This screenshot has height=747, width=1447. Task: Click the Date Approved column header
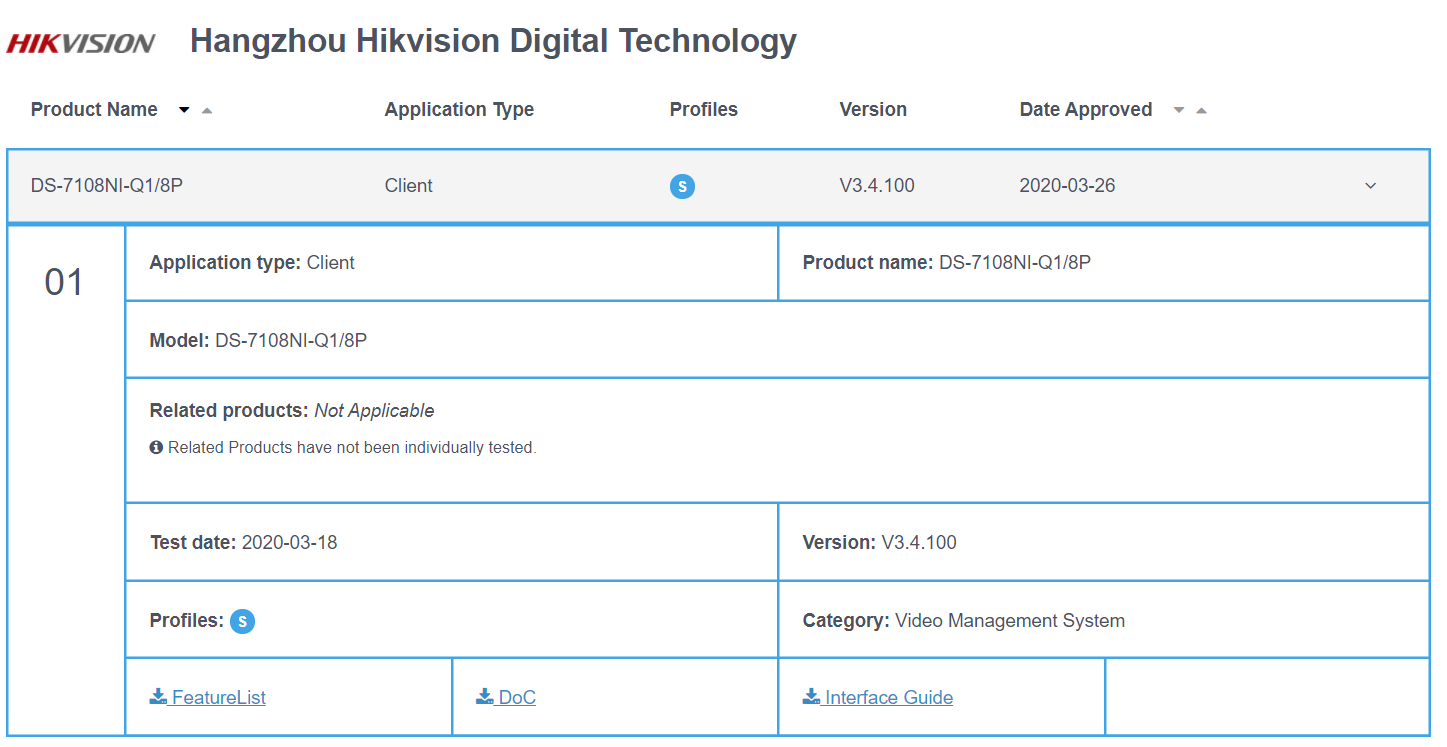[1086, 110]
